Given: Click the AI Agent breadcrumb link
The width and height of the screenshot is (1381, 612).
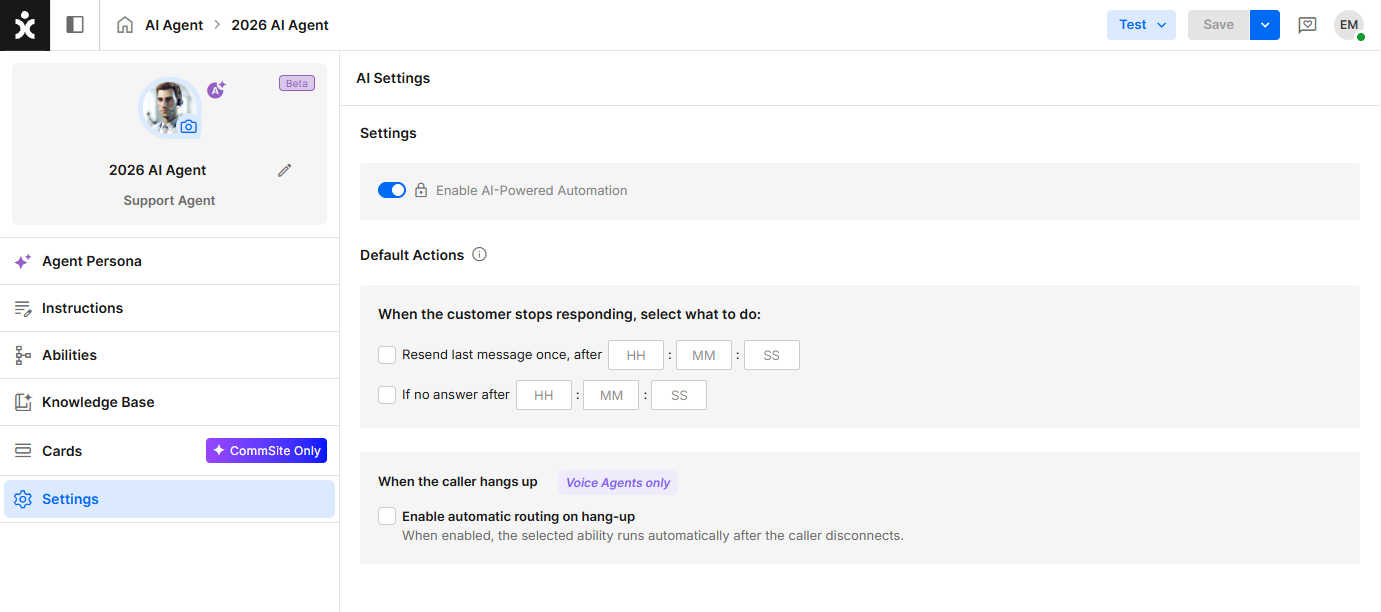Looking at the screenshot, I should (174, 25).
